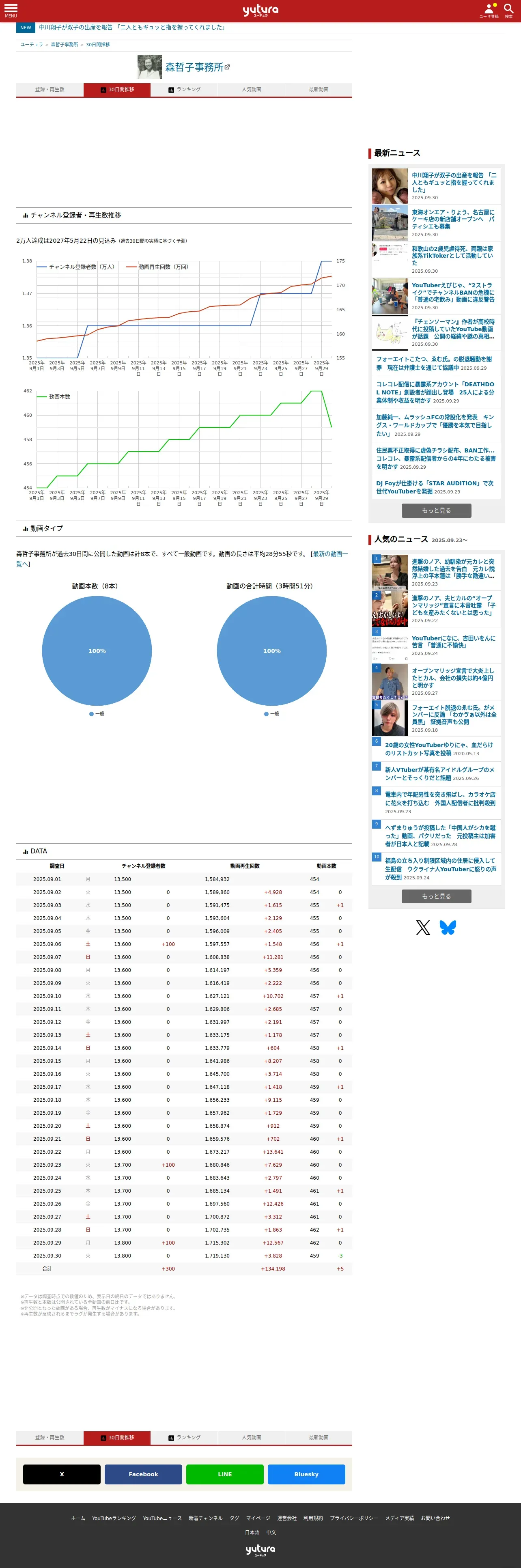The height and width of the screenshot is (1568, 521).
Task: Click the X social icon in sidebar
Action: tap(423, 928)
